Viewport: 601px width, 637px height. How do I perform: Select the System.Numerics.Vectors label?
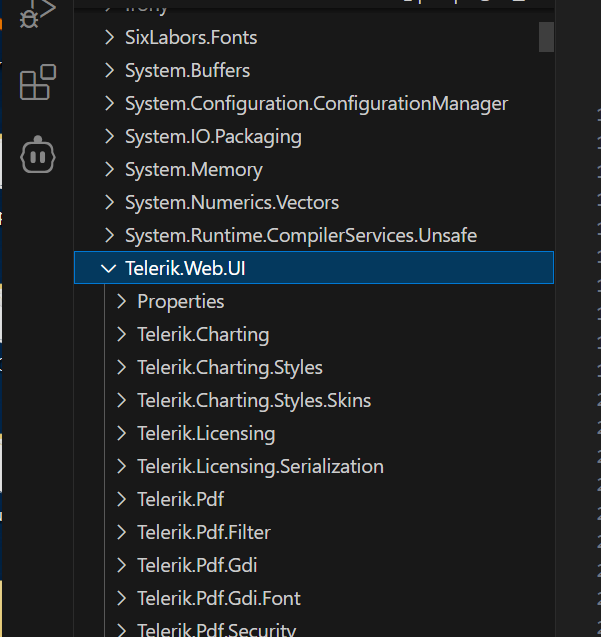tap(232, 202)
